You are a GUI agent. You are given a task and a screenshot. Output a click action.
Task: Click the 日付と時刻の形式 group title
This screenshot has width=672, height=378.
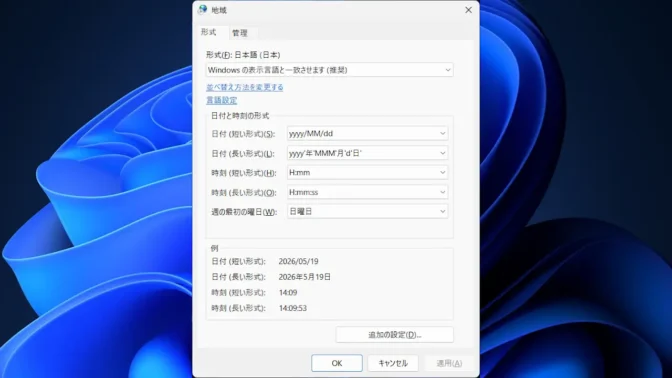point(240,116)
